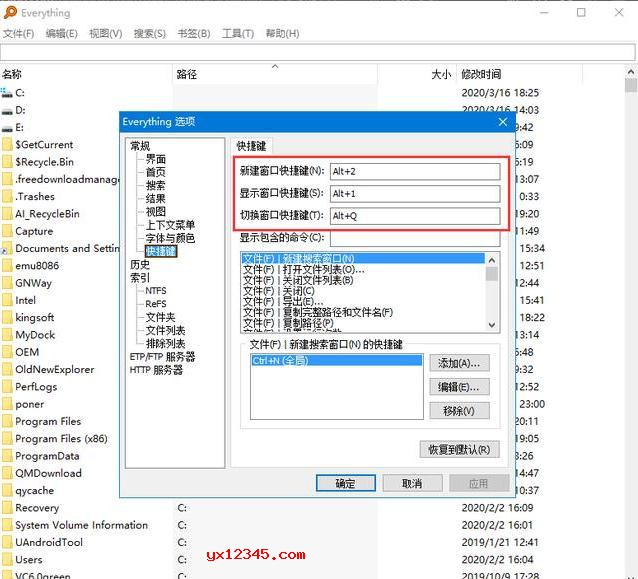638x579 pixels.
Task: Click the E: drive icon in results
Action: pos(7,128)
